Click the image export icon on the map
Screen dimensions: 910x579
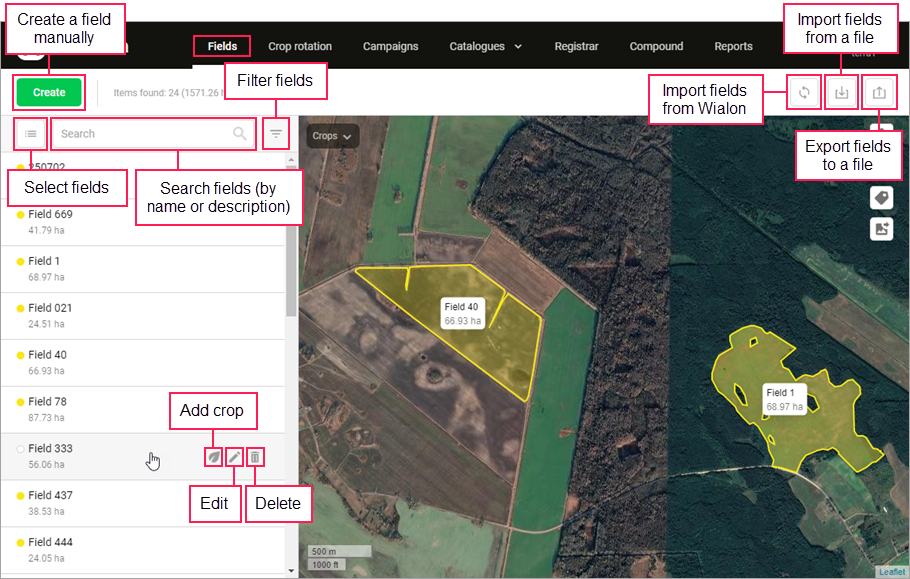[881, 229]
